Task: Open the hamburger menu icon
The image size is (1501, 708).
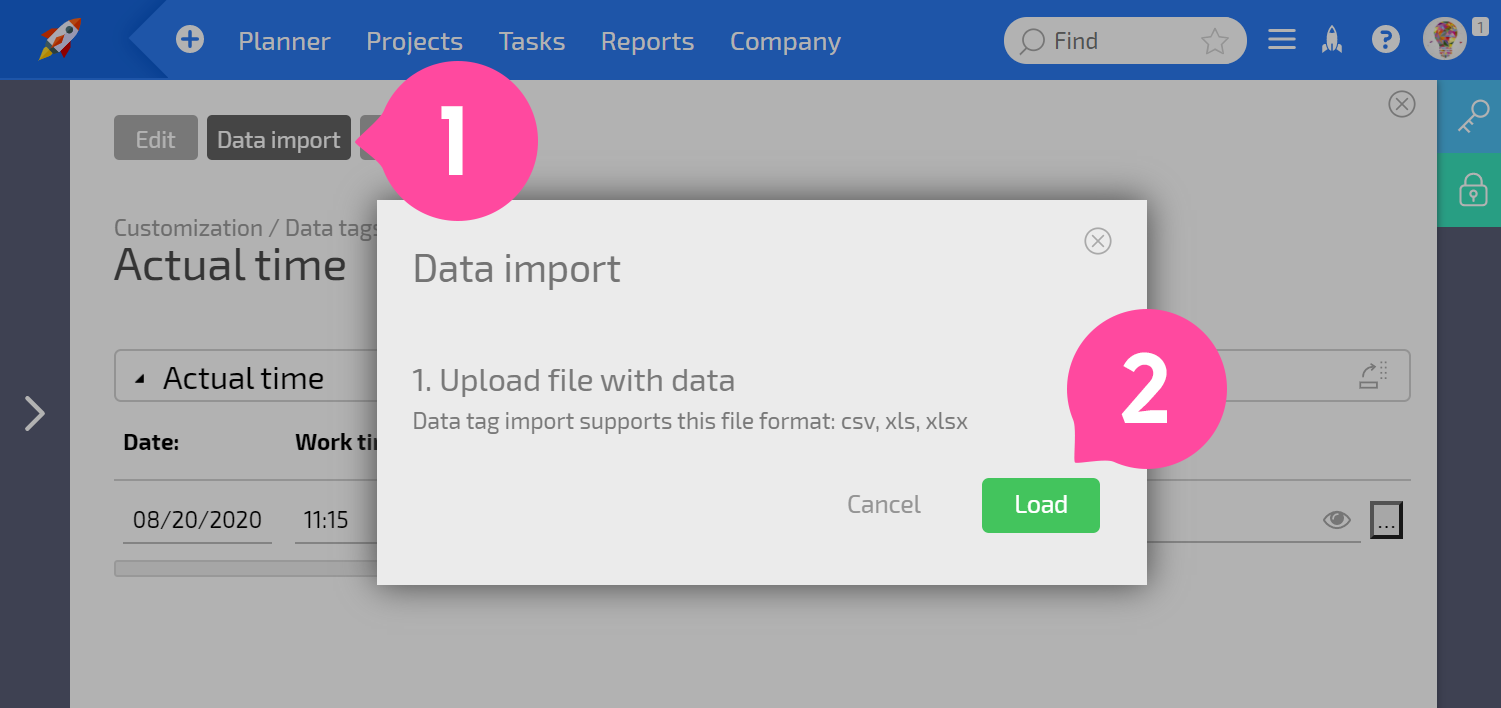Action: pyautogui.click(x=1282, y=40)
